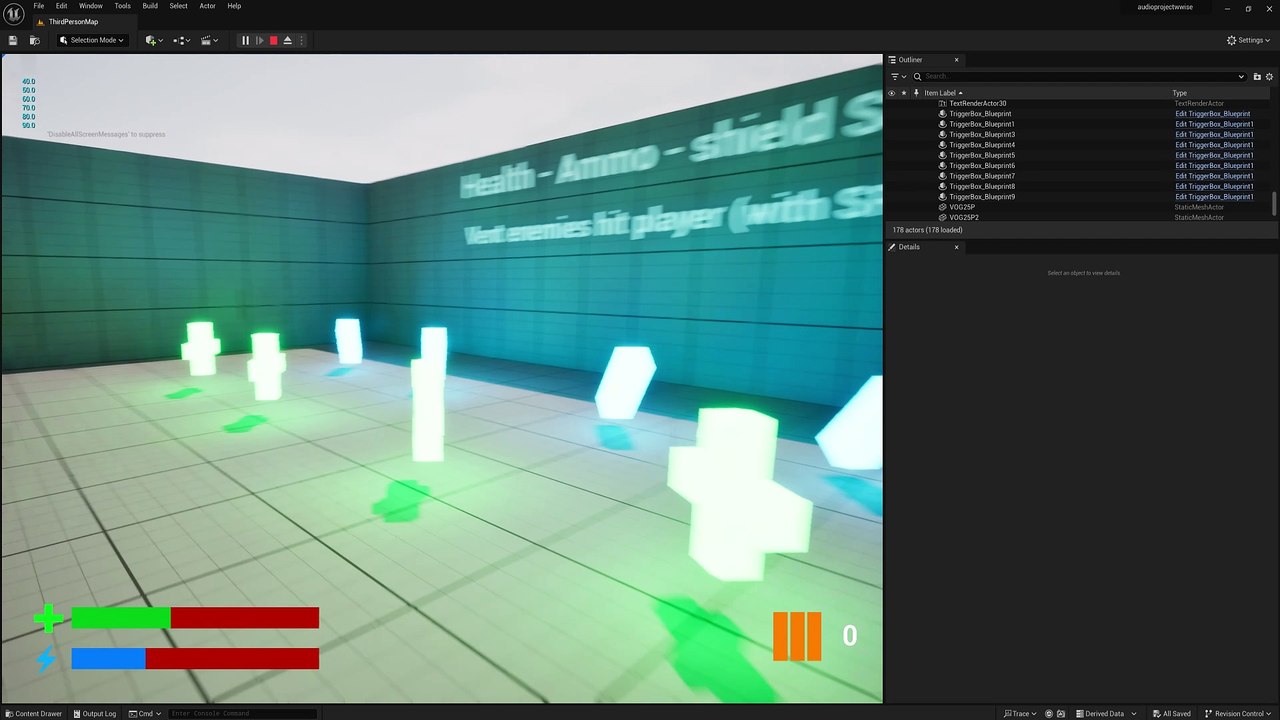Close the Outliner panel tab
The image size is (1280, 720).
pos(956,60)
